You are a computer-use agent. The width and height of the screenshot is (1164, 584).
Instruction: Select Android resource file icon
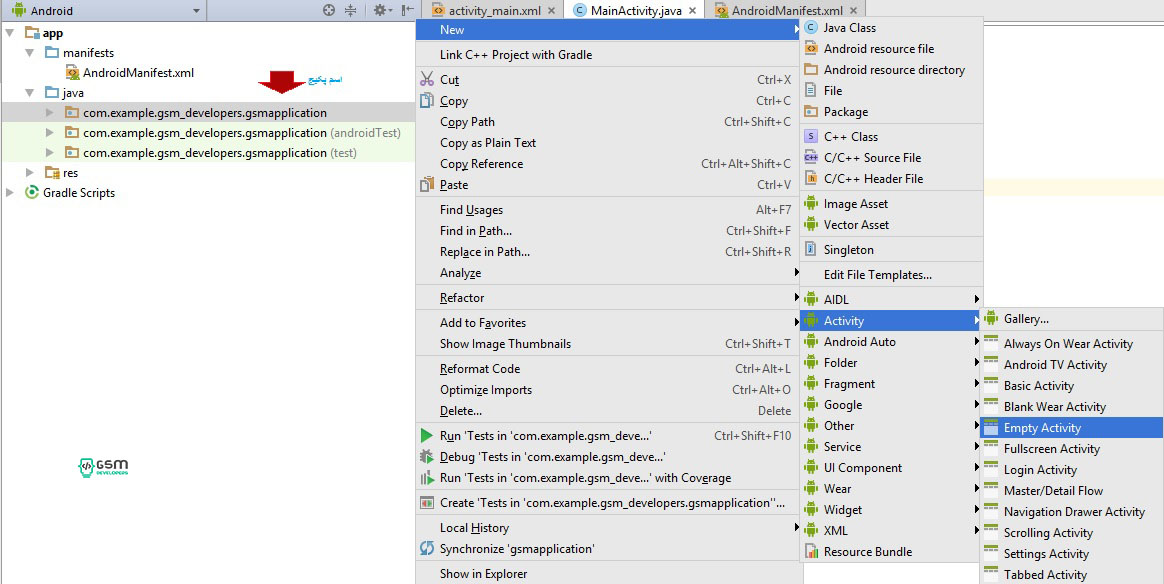(x=811, y=48)
